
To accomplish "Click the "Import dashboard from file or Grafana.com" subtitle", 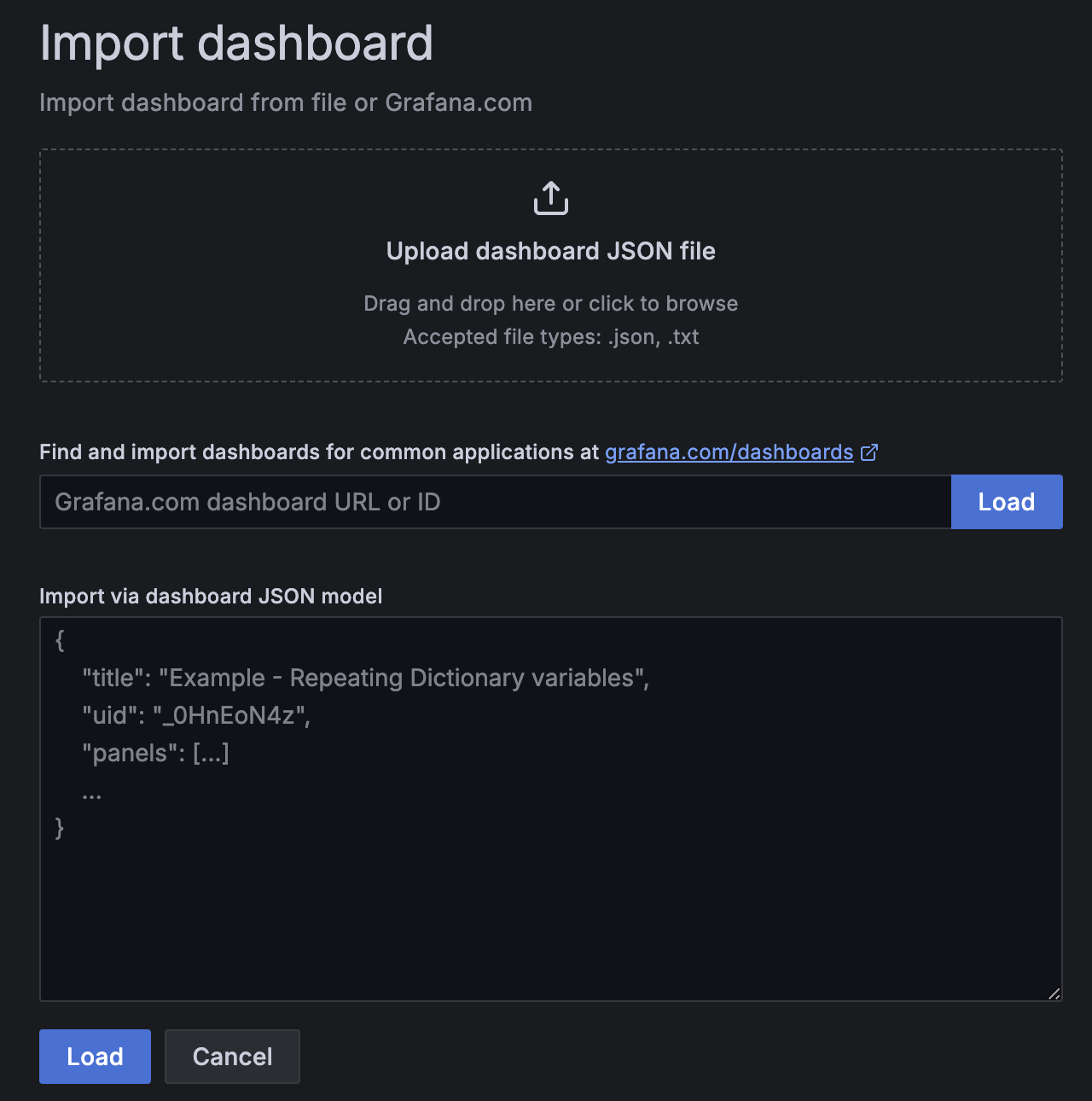I will click(286, 102).
